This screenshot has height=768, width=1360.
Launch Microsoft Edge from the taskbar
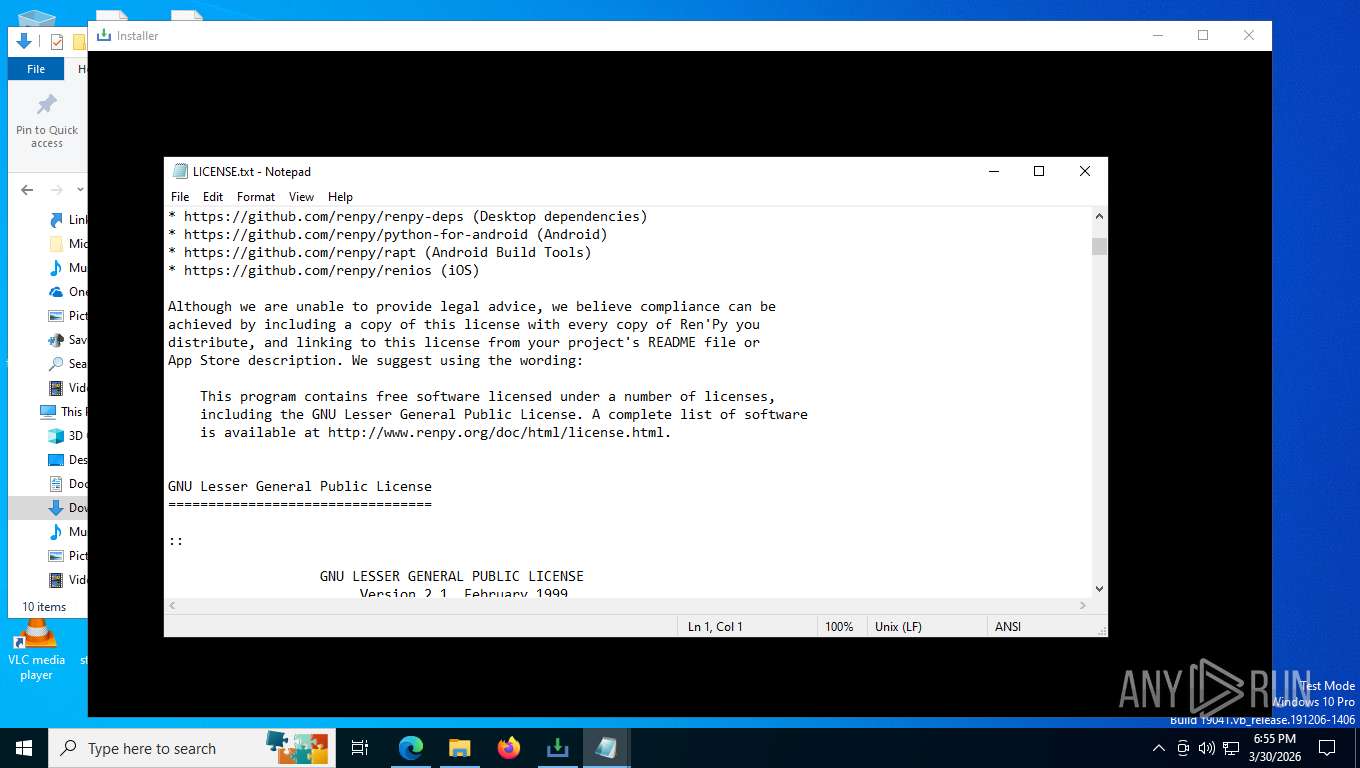(411, 748)
